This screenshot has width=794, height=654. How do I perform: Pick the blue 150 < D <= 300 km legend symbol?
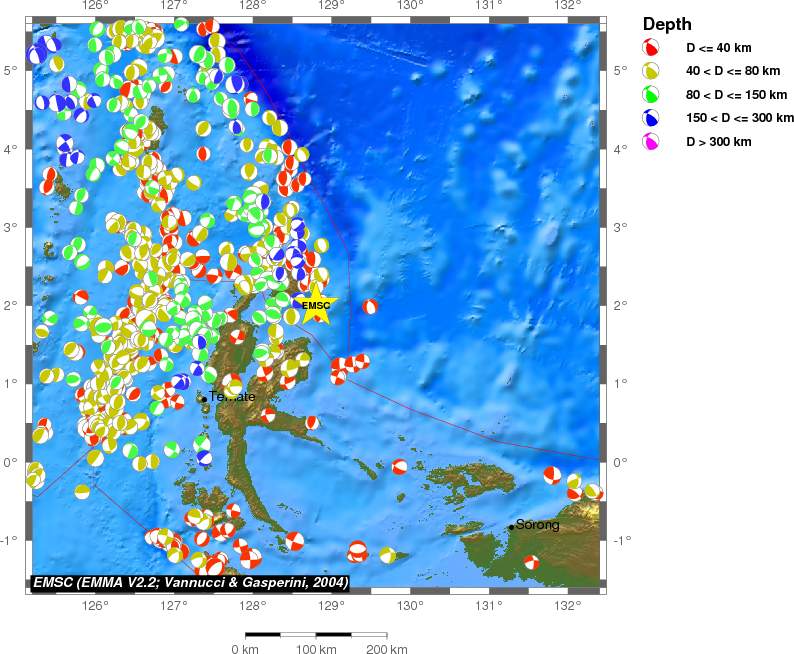(x=651, y=119)
